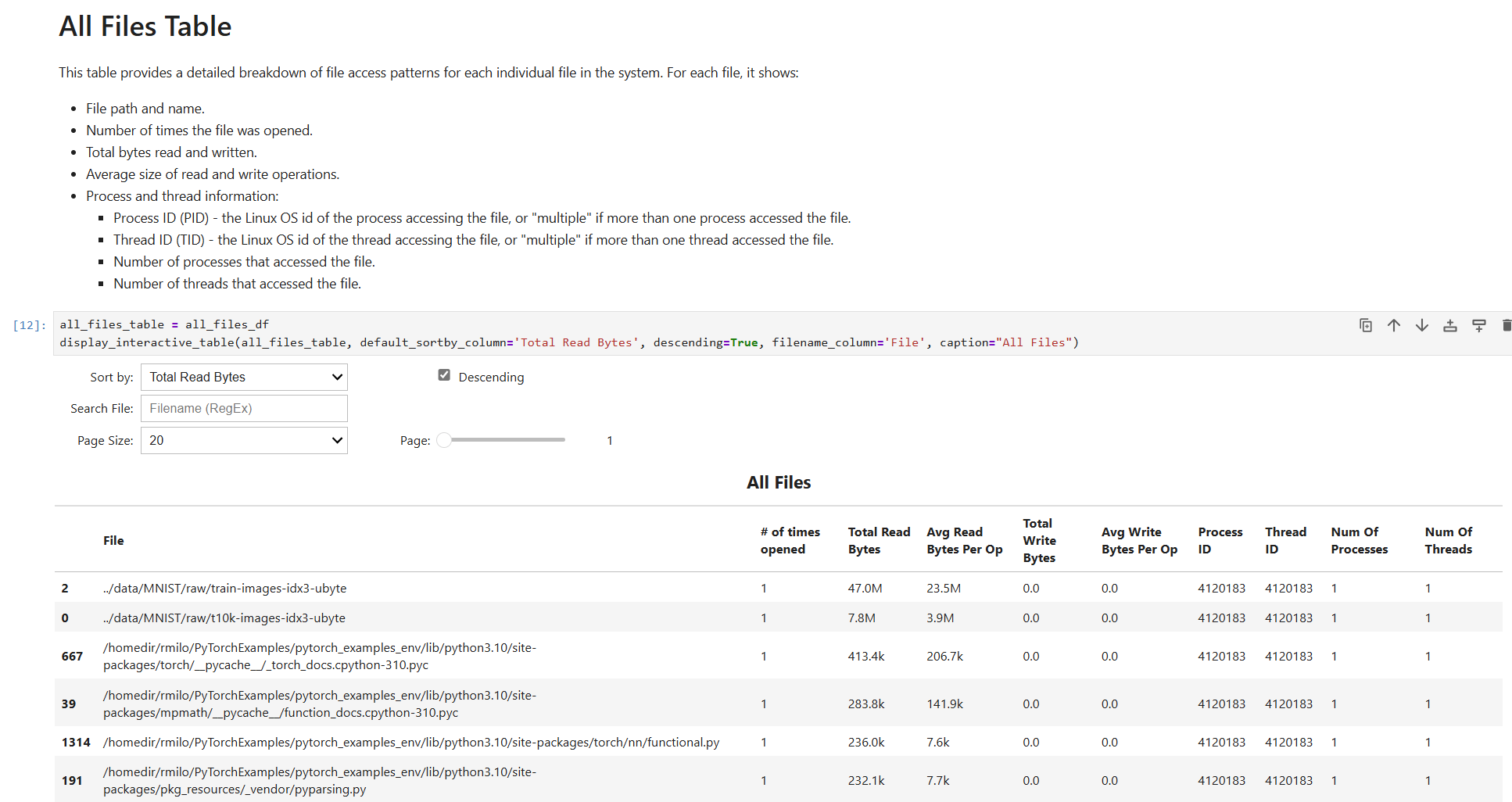
Task: Duplicate the current code cell
Action: (x=1366, y=325)
